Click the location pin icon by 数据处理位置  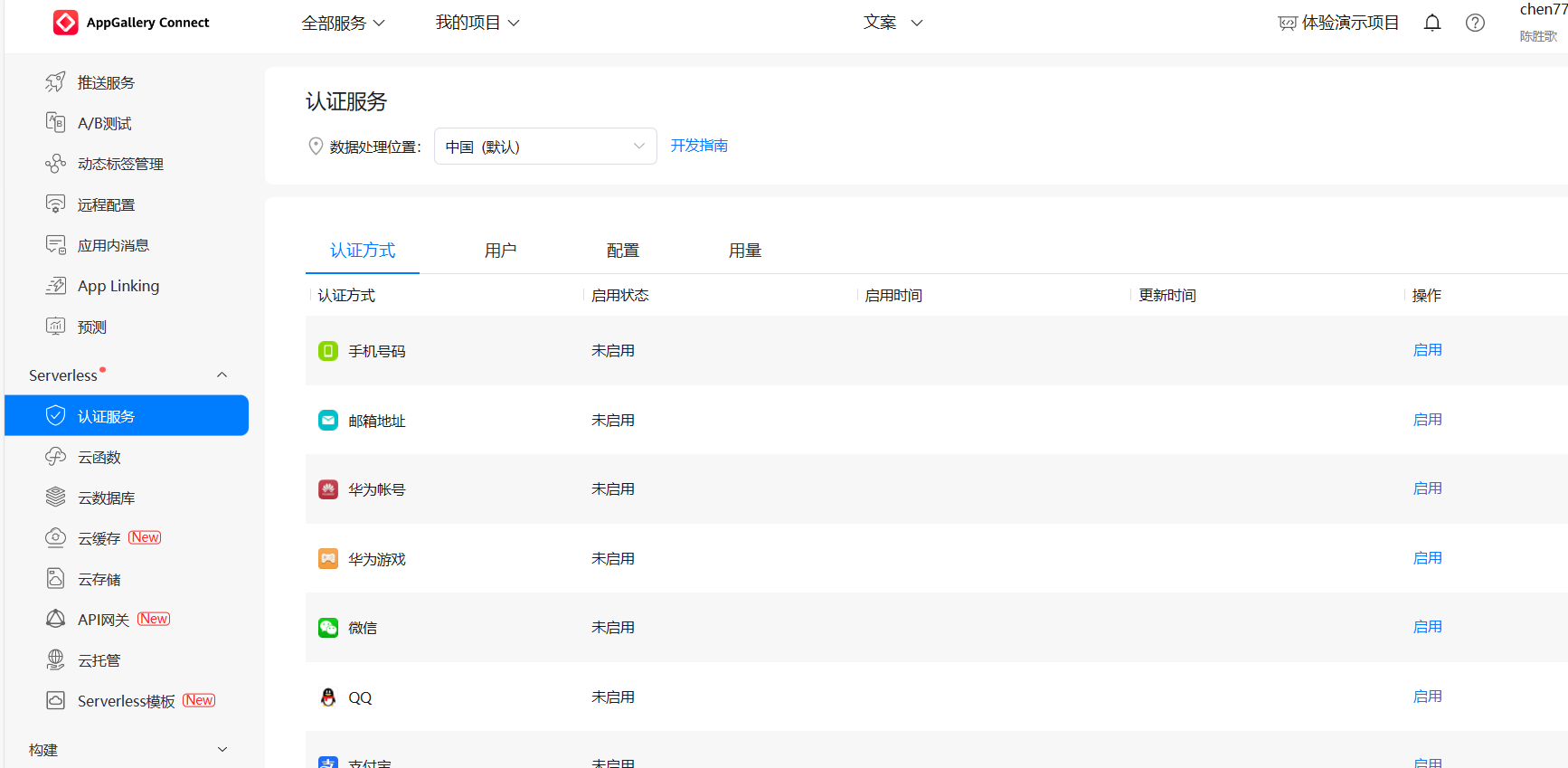(316, 147)
